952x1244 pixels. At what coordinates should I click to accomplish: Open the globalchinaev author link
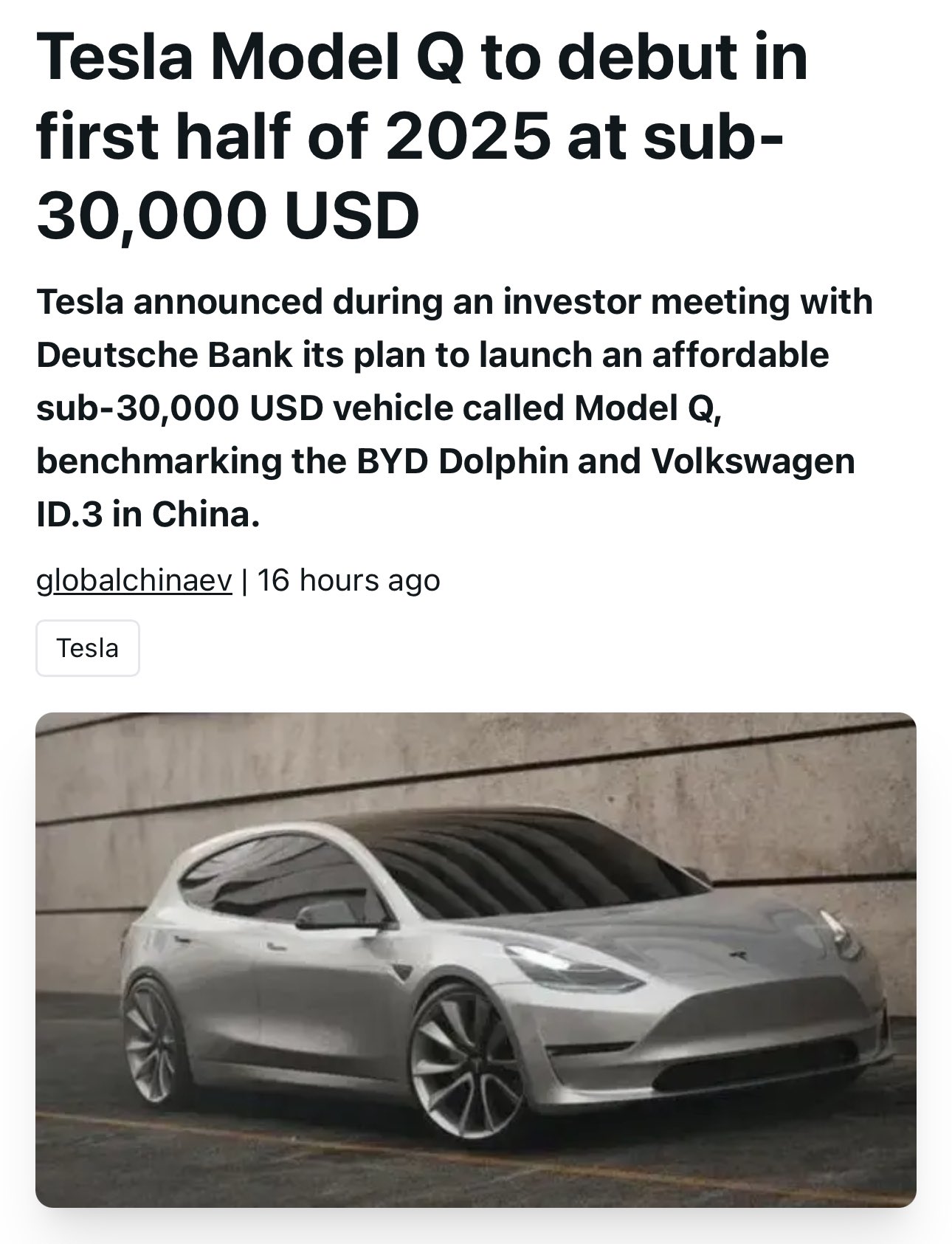coord(134,580)
